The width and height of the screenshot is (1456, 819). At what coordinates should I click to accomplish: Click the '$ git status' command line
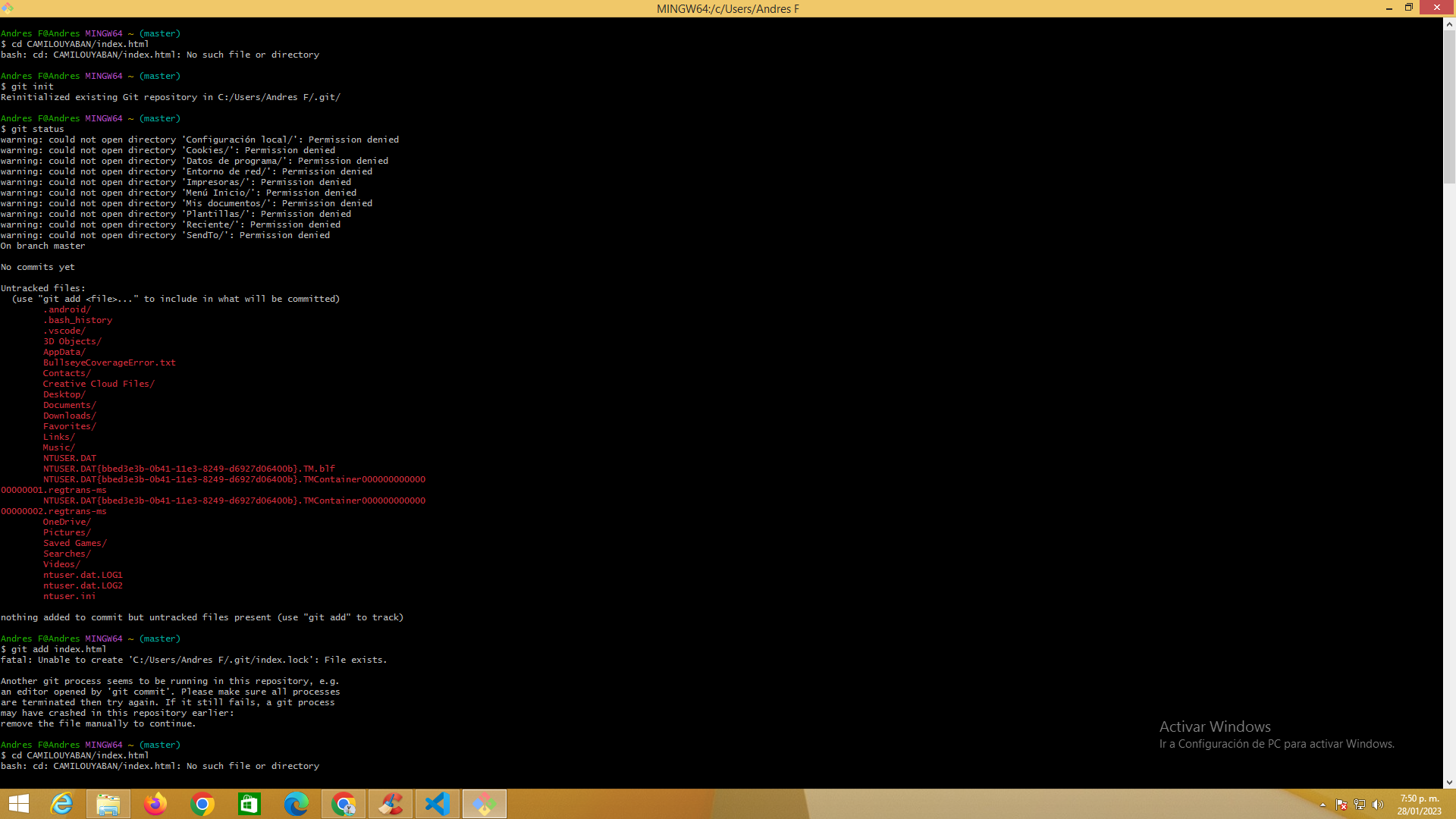coord(33,129)
